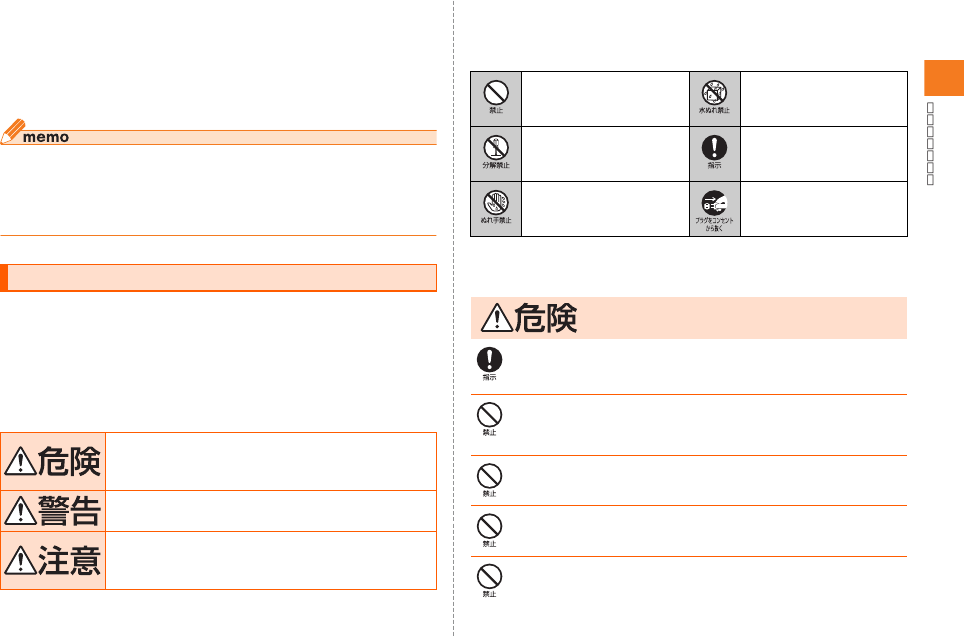Image resolution: width=964 pixels, height=636 pixels.
Task: Select the 警告 warning label cell
Action: tap(53, 511)
